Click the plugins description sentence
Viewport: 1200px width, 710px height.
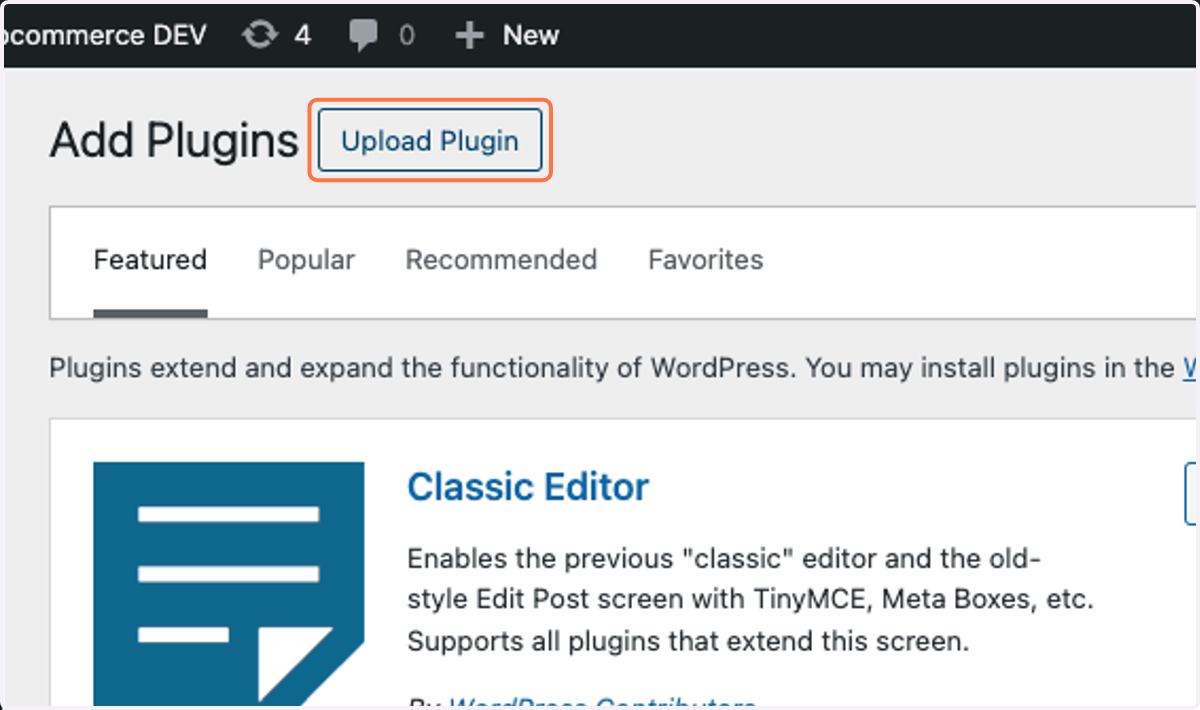(624, 368)
